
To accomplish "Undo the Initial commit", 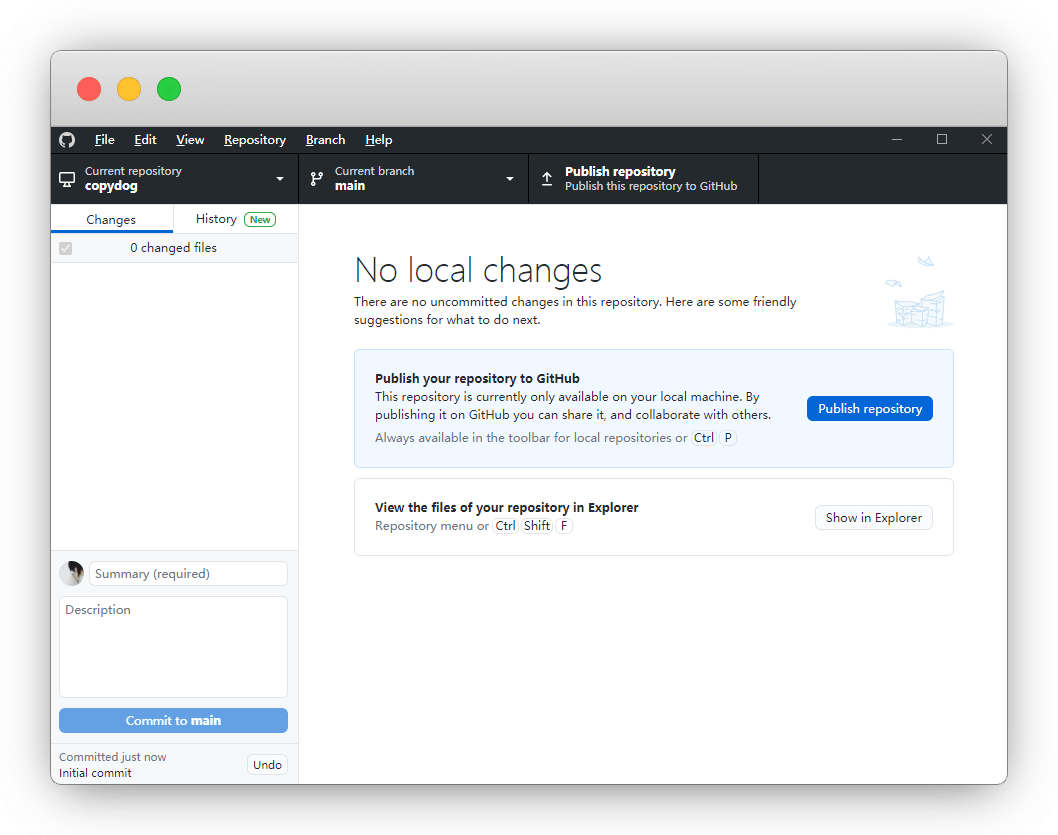I will coord(267,765).
